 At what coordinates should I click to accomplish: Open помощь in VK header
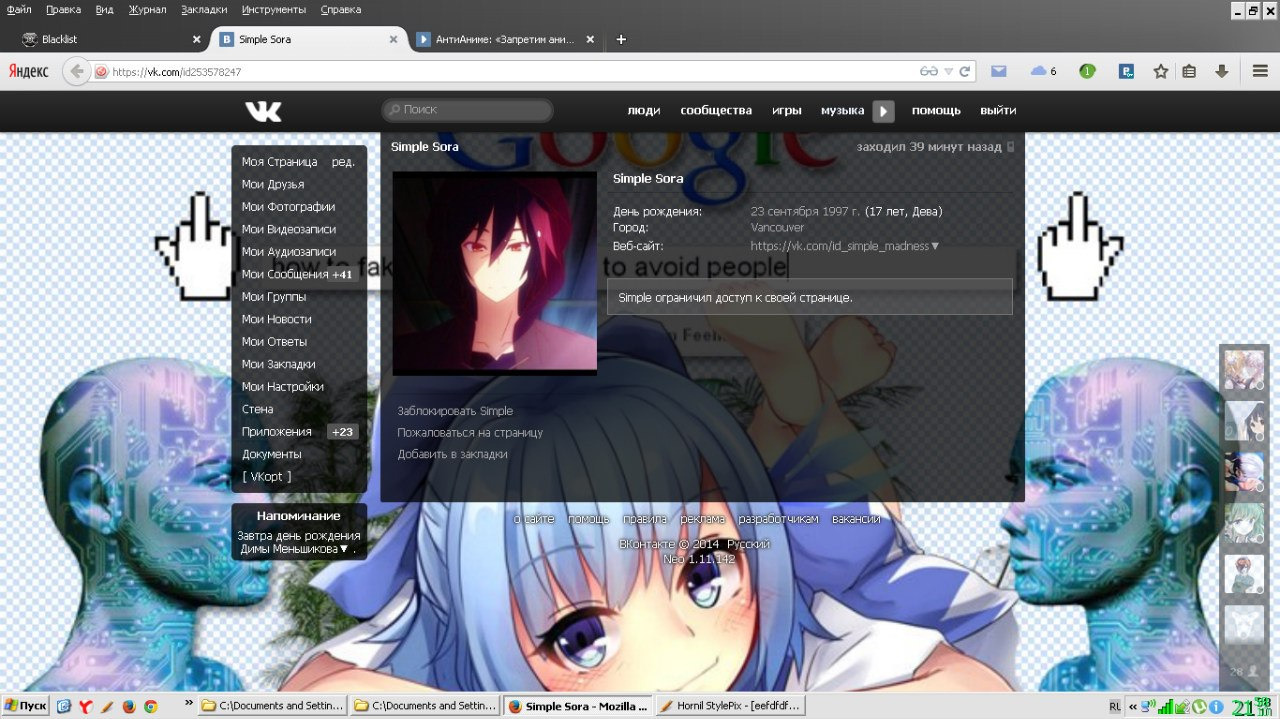(936, 110)
